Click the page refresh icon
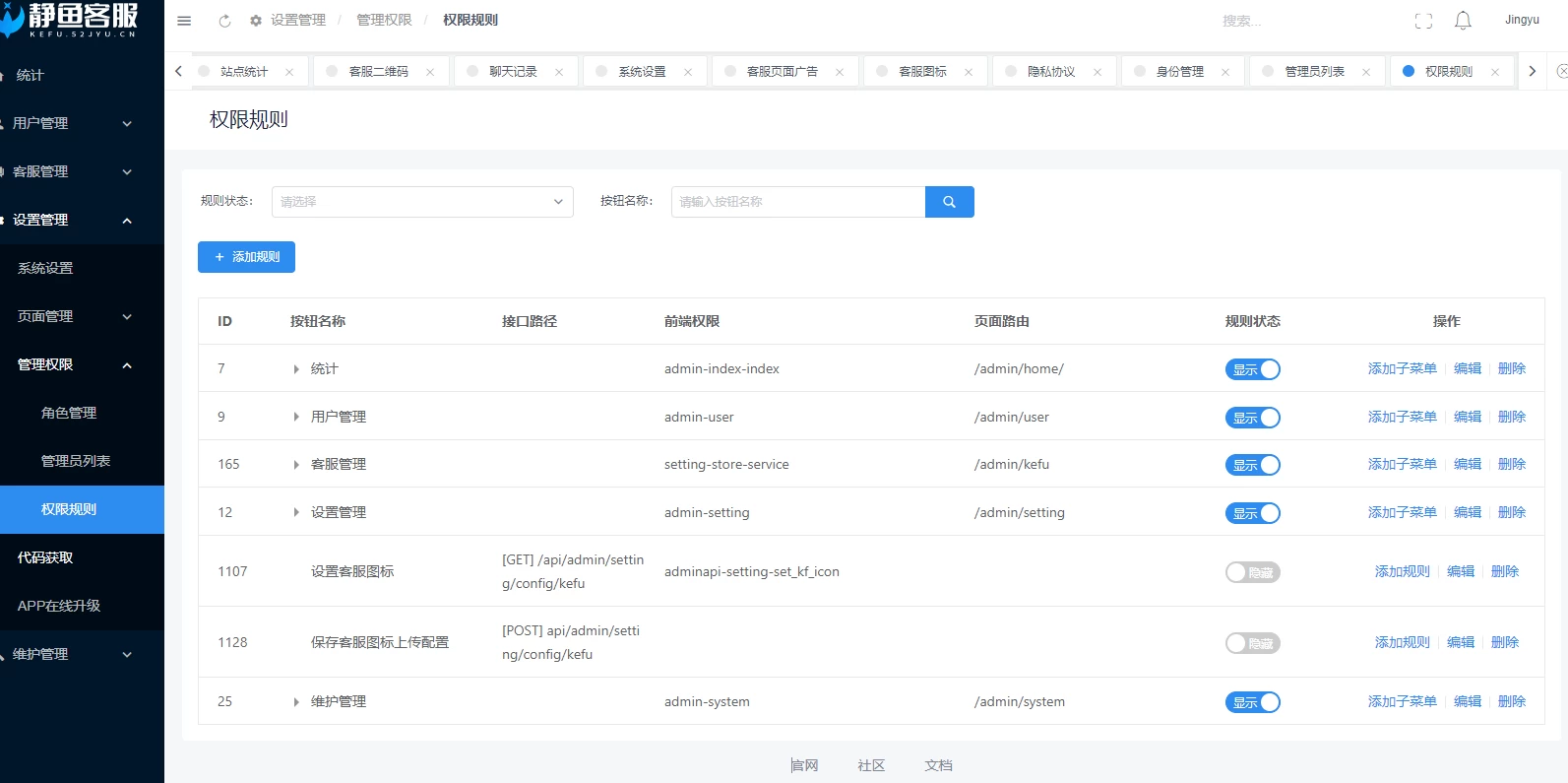 224,21
